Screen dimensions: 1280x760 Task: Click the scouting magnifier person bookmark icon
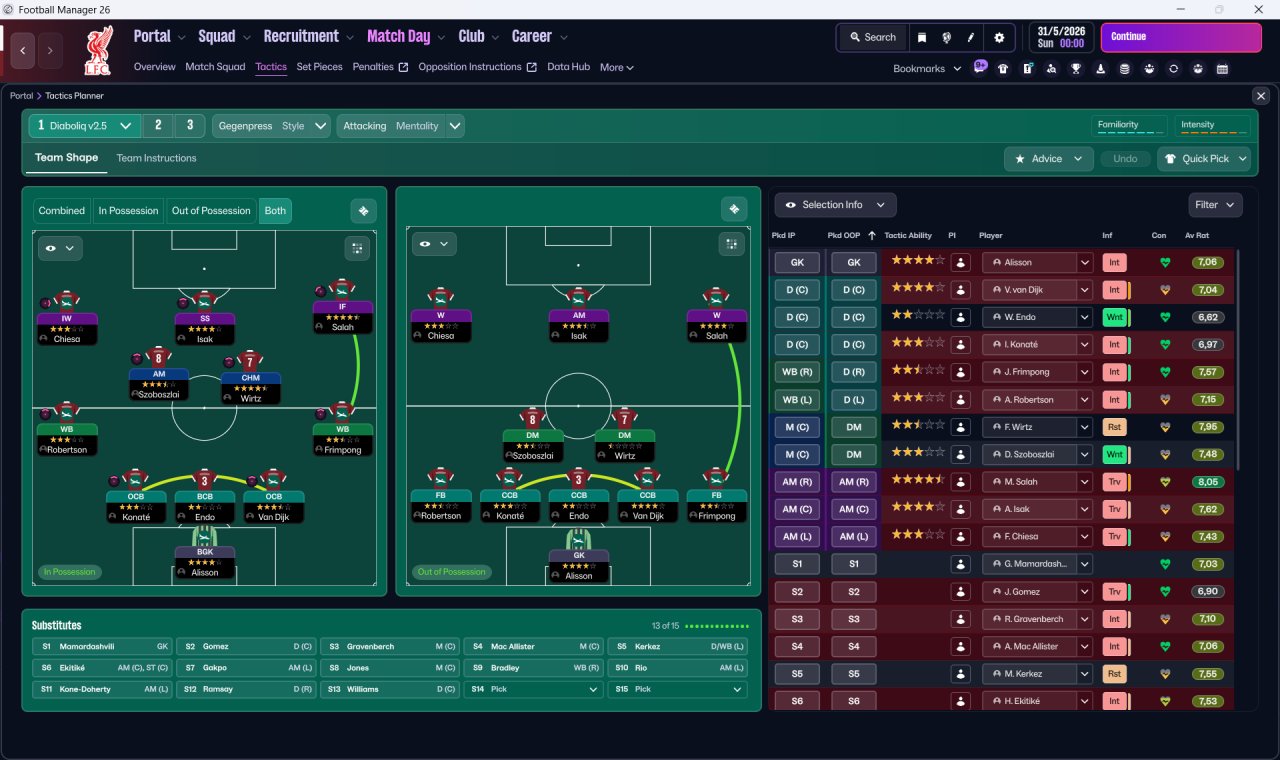pyautogui.click(x=1051, y=69)
